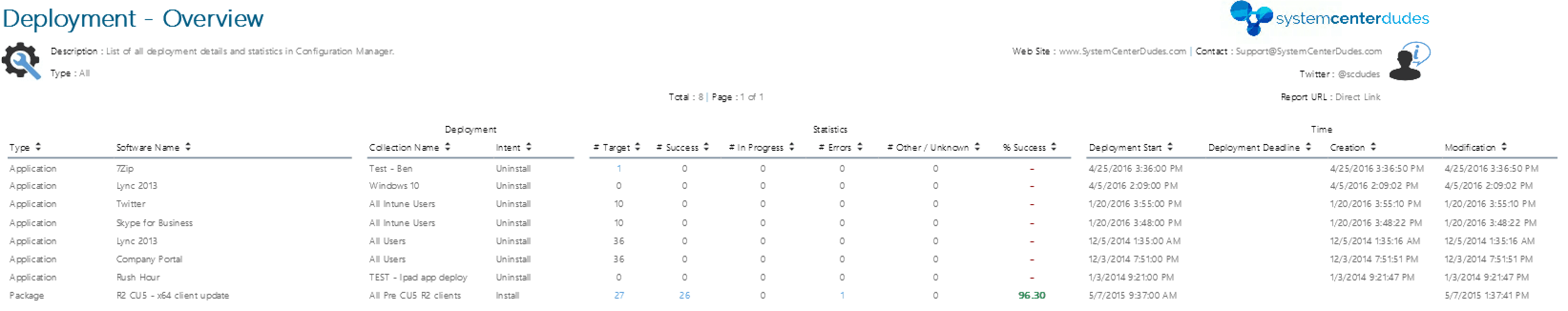The width and height of the screenshot is (1568, 311).
Task: Sort by % Success column arrows
Action: point(1053,146)
